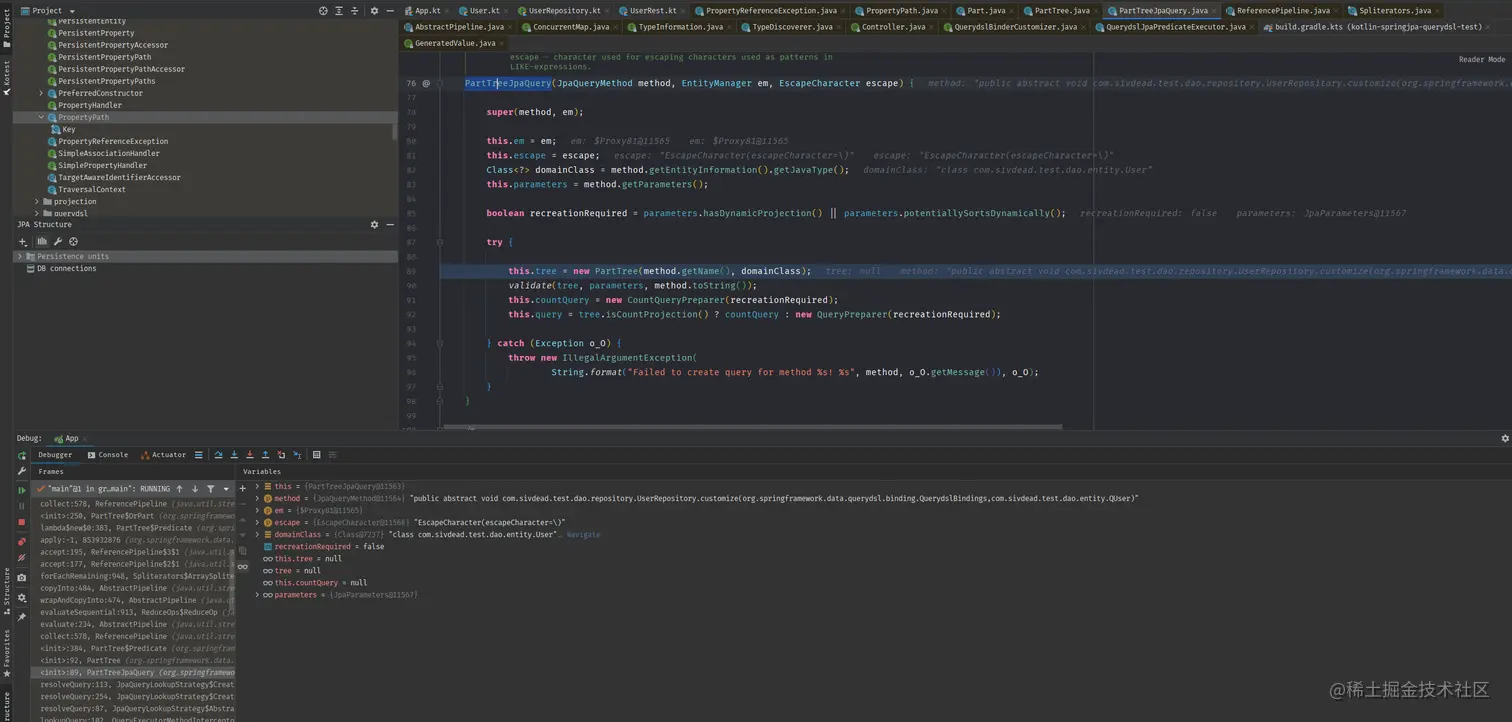Expand 'this' variable node
This screenshot has height=722, width=1512.
pyautogui.click(x=258, y=486)
